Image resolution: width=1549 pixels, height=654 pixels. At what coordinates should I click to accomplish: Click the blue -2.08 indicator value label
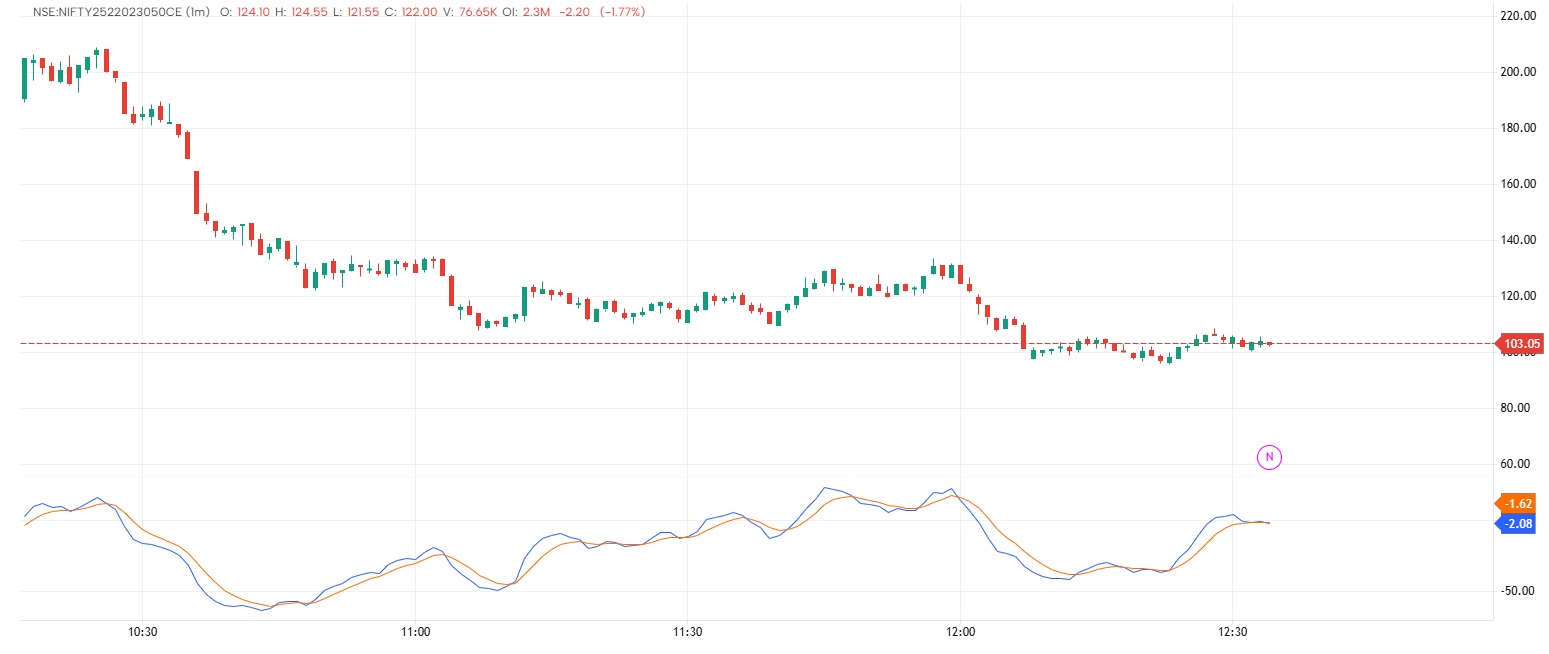1517,524
